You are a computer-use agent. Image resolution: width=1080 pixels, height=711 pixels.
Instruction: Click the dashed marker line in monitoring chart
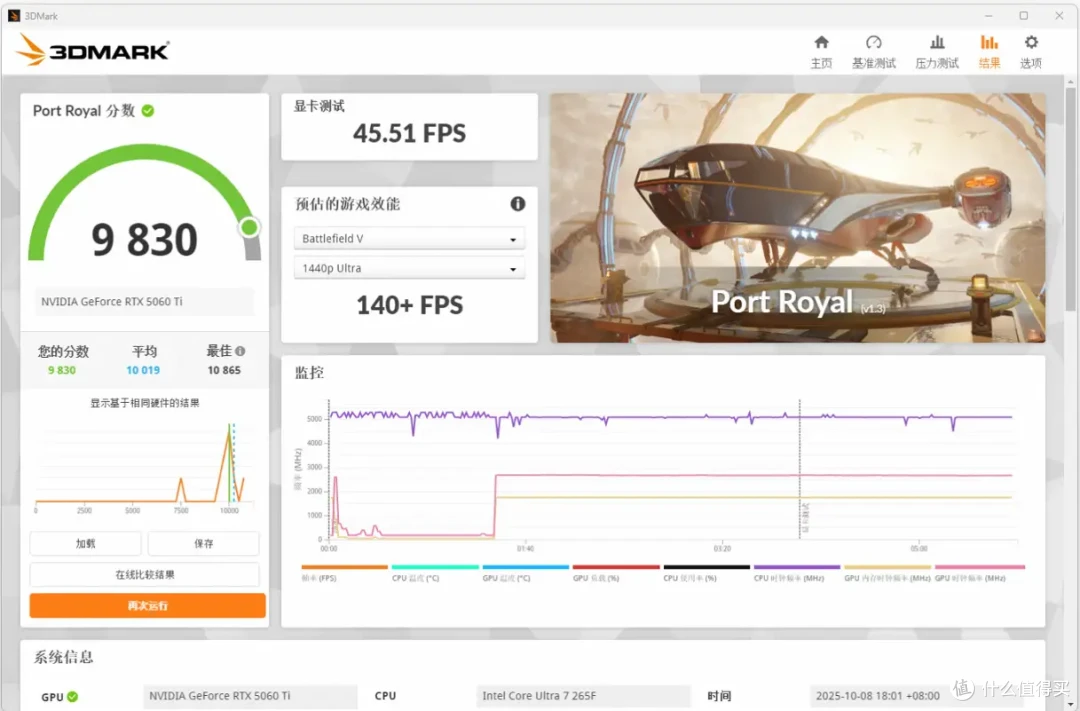pos(800,468)
